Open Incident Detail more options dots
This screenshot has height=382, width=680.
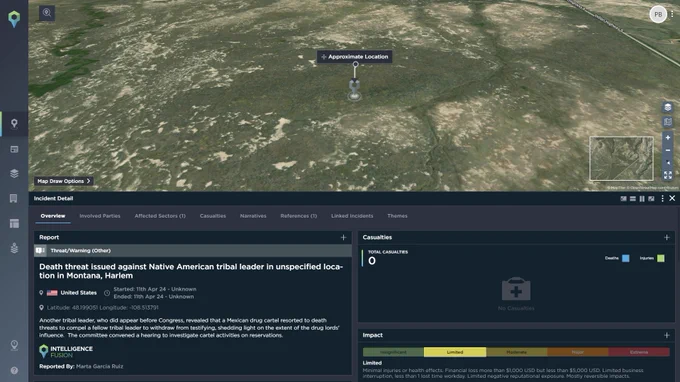click(x=662, y=199)
